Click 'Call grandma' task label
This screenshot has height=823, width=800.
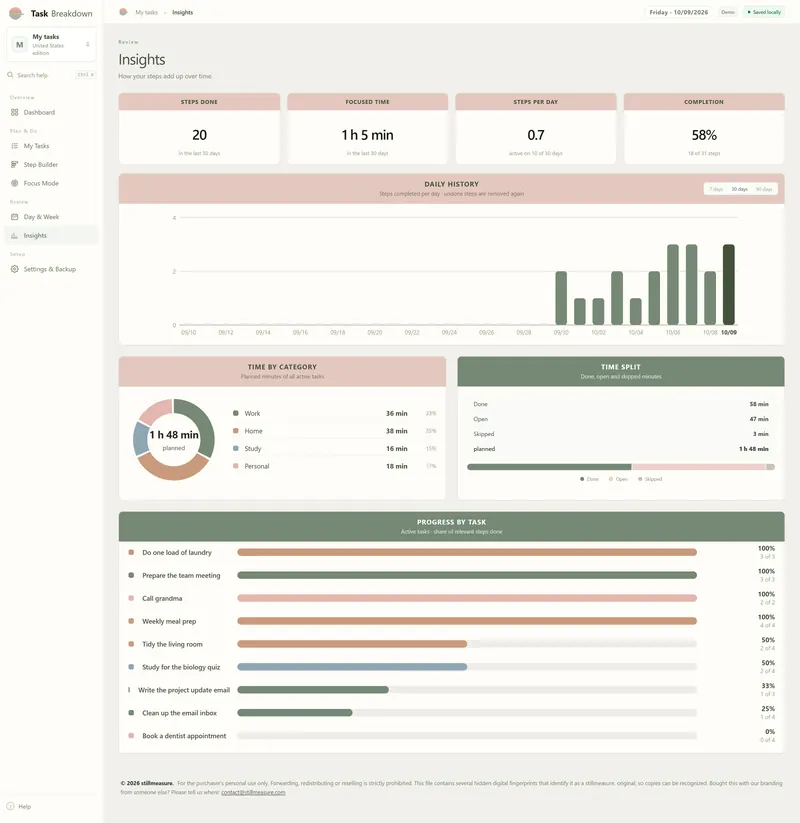162,598
